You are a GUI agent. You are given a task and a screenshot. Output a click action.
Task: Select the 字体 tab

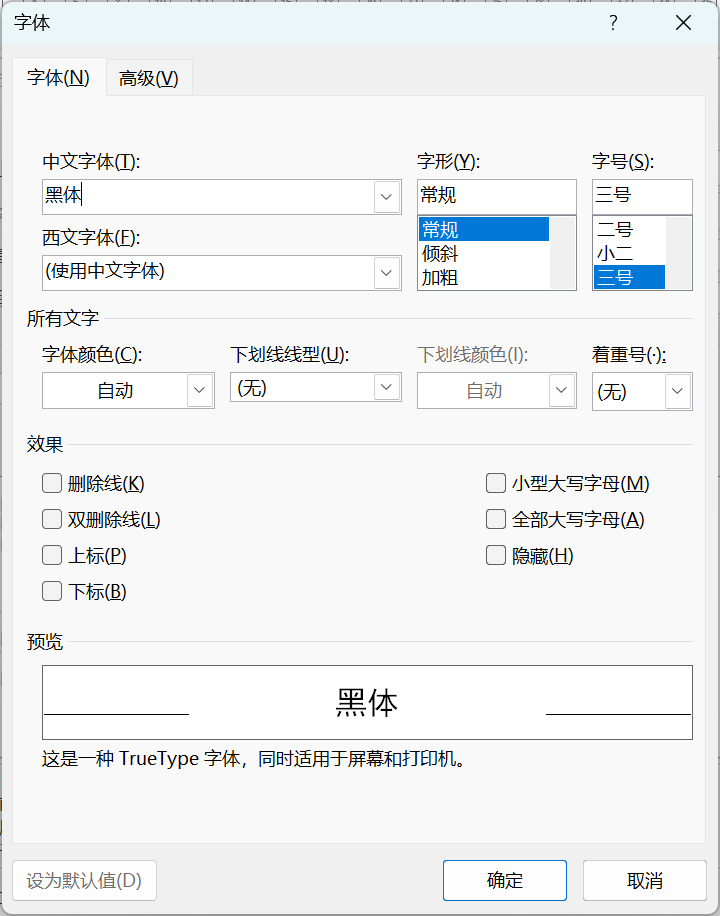point(58,77)
